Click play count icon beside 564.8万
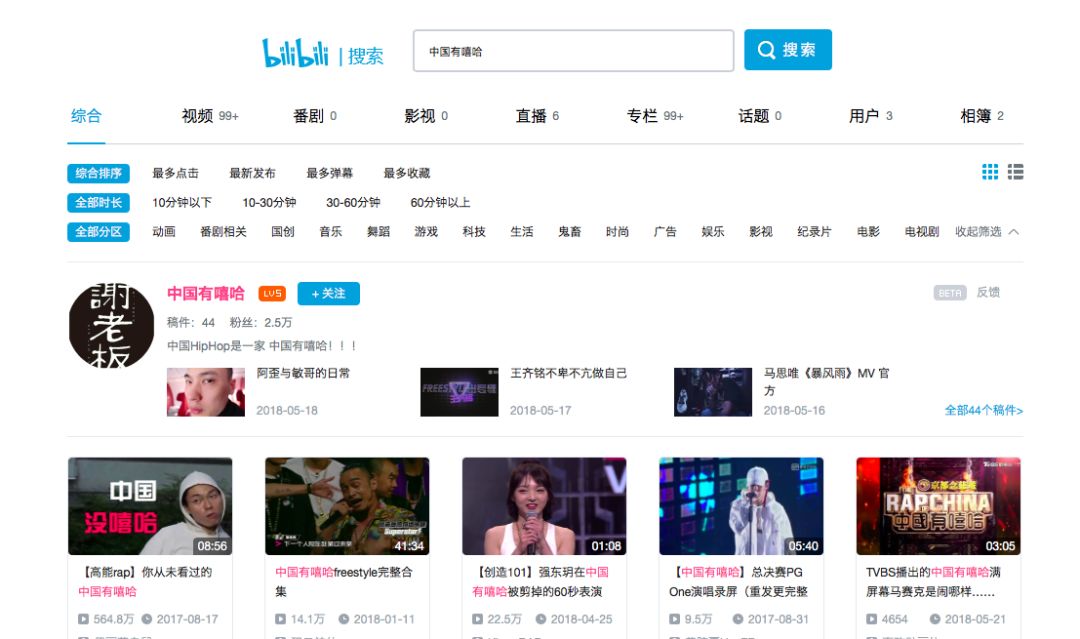This screenshot has width=1080, height=639. pos(83,619)
